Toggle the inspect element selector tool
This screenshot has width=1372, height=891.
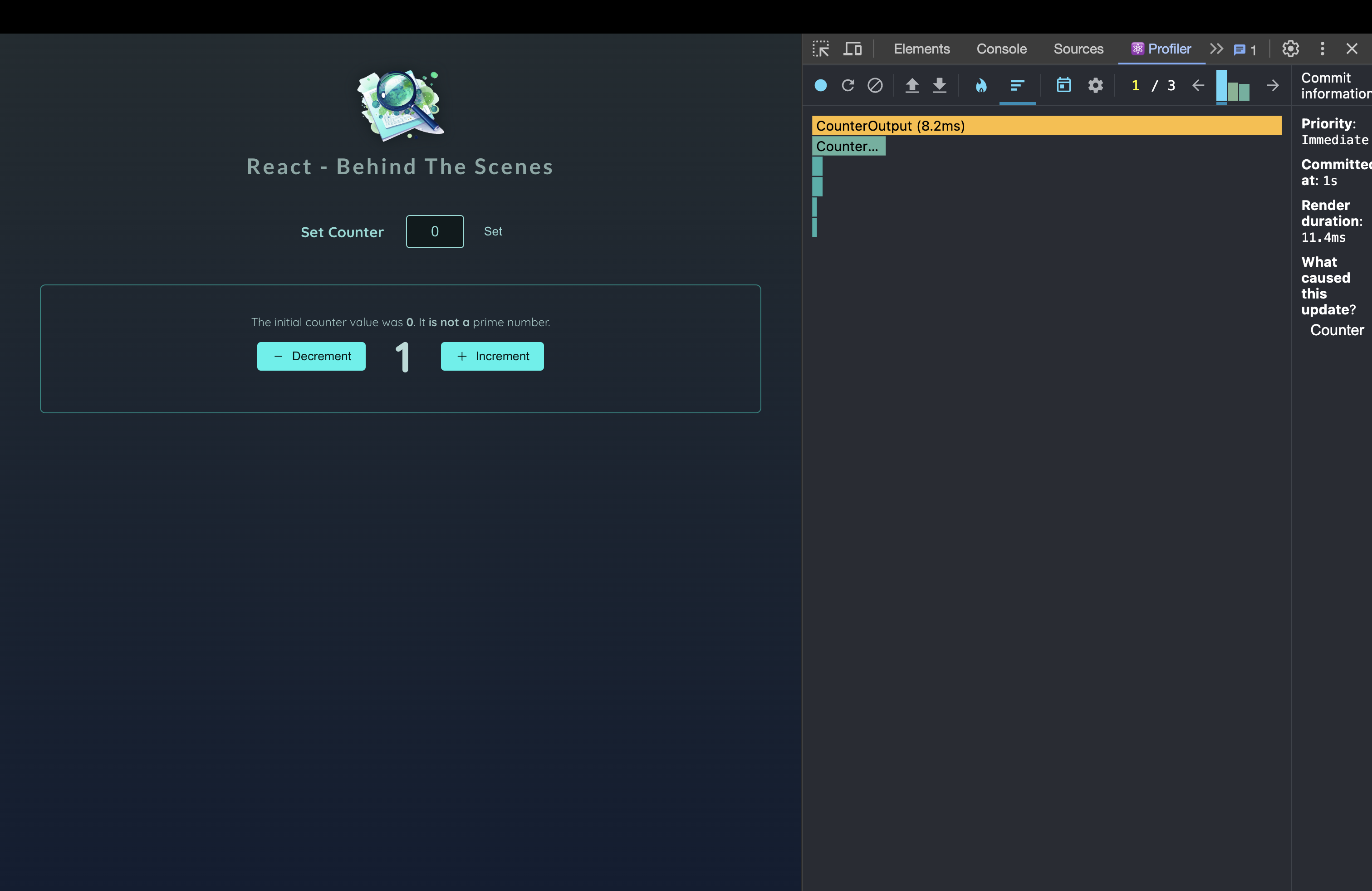(821, 49)
